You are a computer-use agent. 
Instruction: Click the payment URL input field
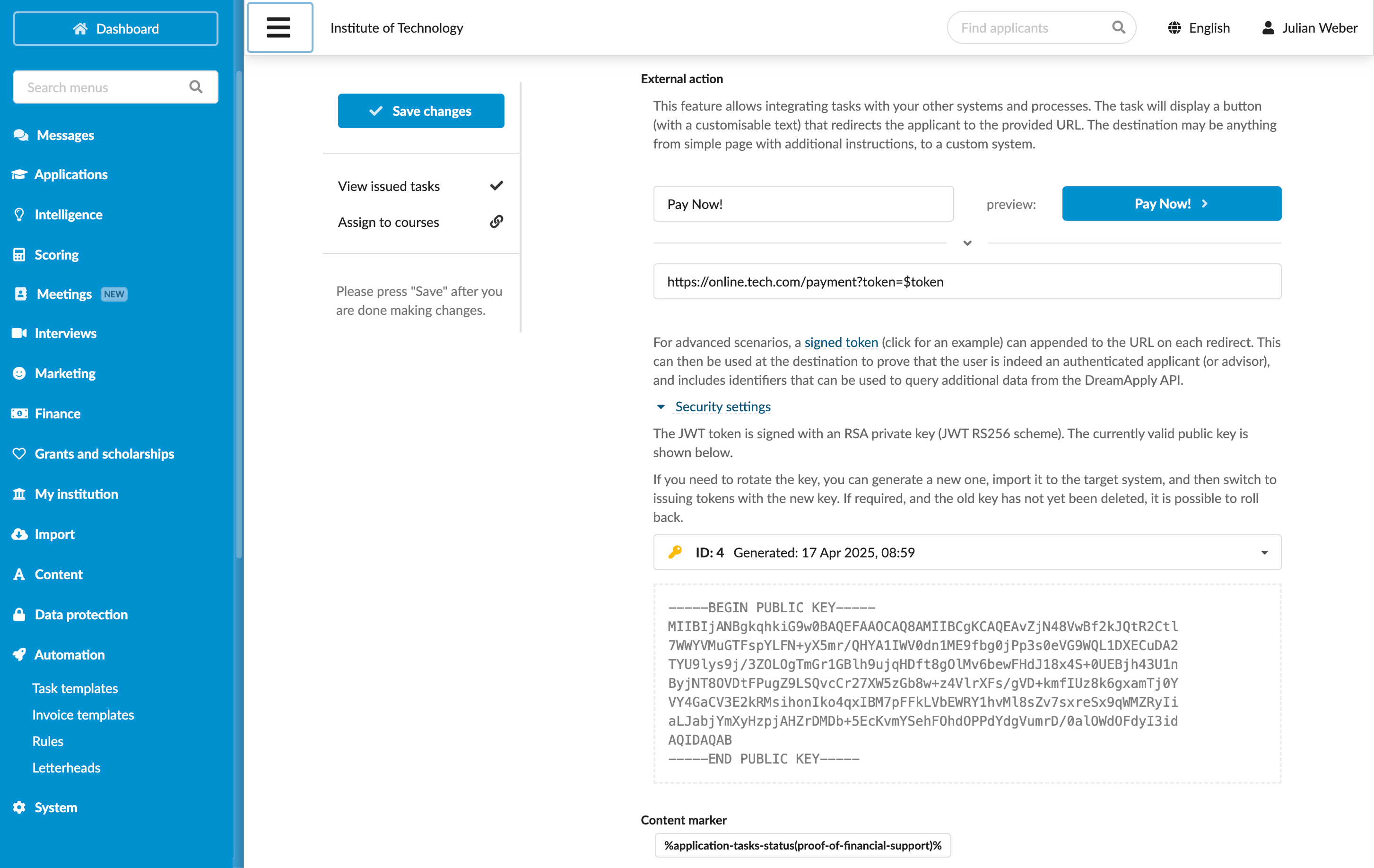click(x=967, y=281)
